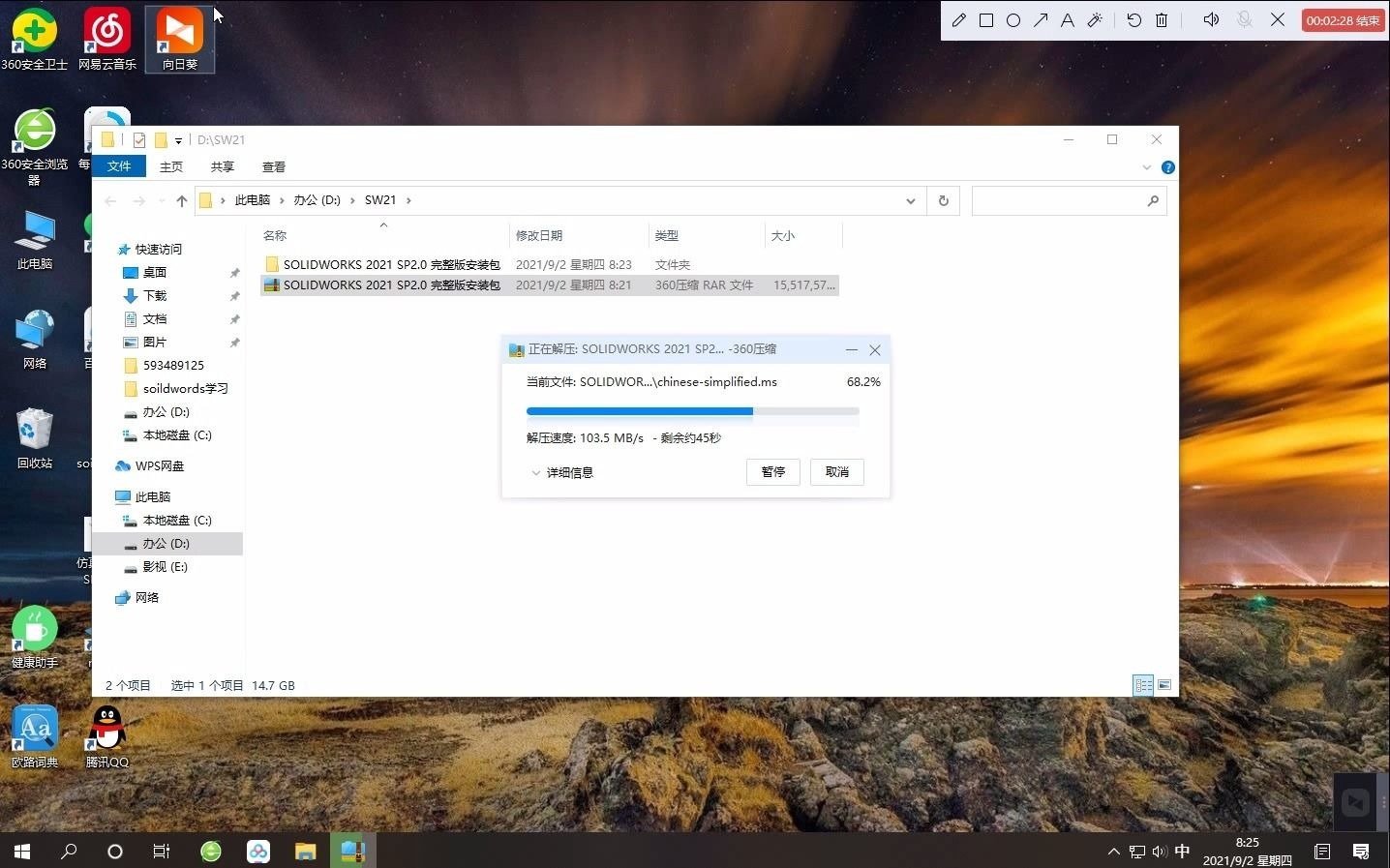This screenshot has width=1390, height=868.
Task: Open taskbar search magnifier
Action: (69, 851)
